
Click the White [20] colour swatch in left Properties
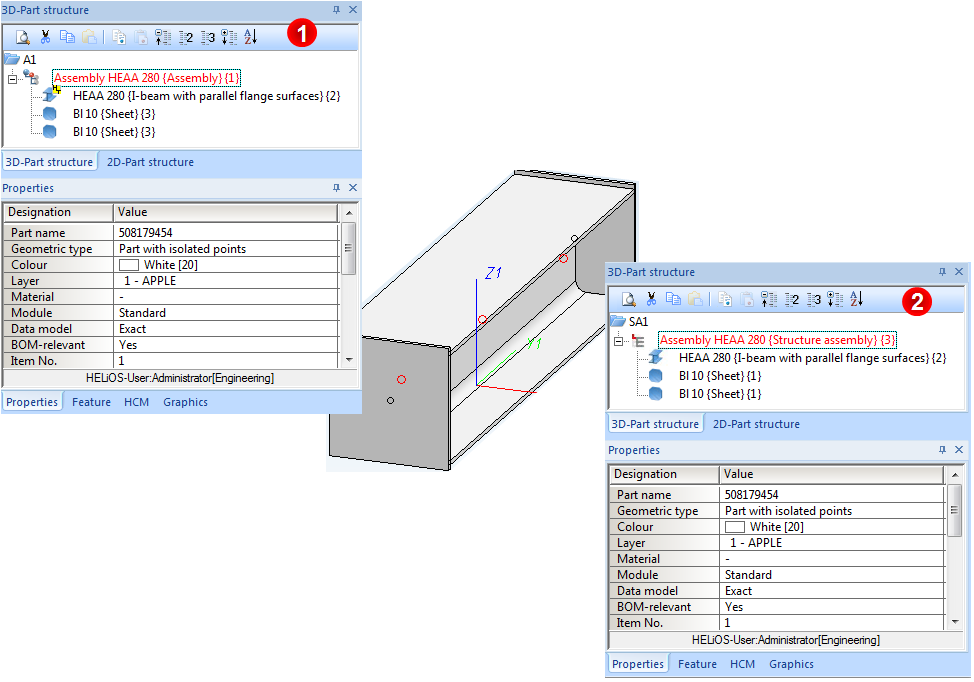[129, 265]
